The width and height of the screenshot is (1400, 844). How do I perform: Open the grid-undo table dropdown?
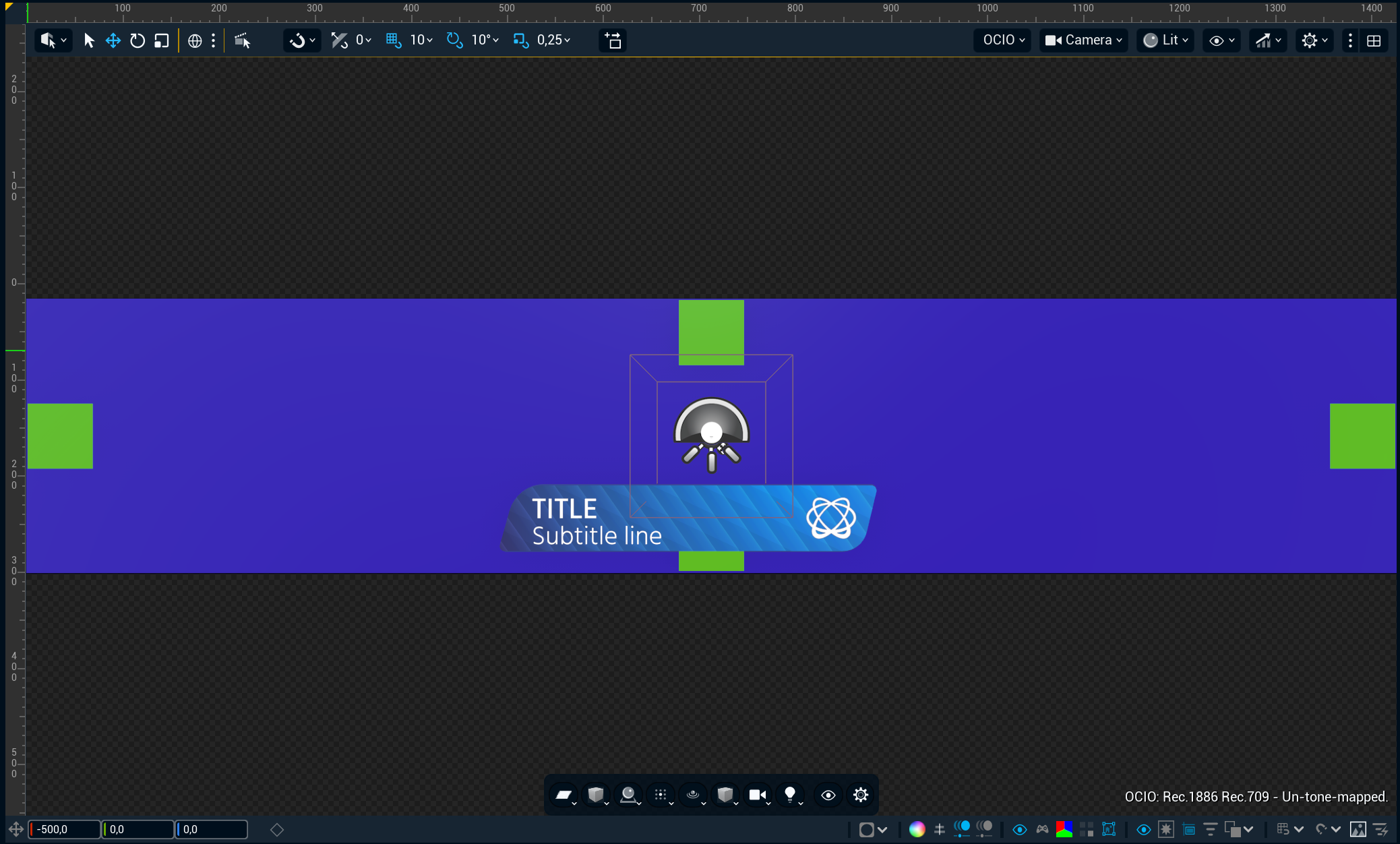tap(1290, 830)
